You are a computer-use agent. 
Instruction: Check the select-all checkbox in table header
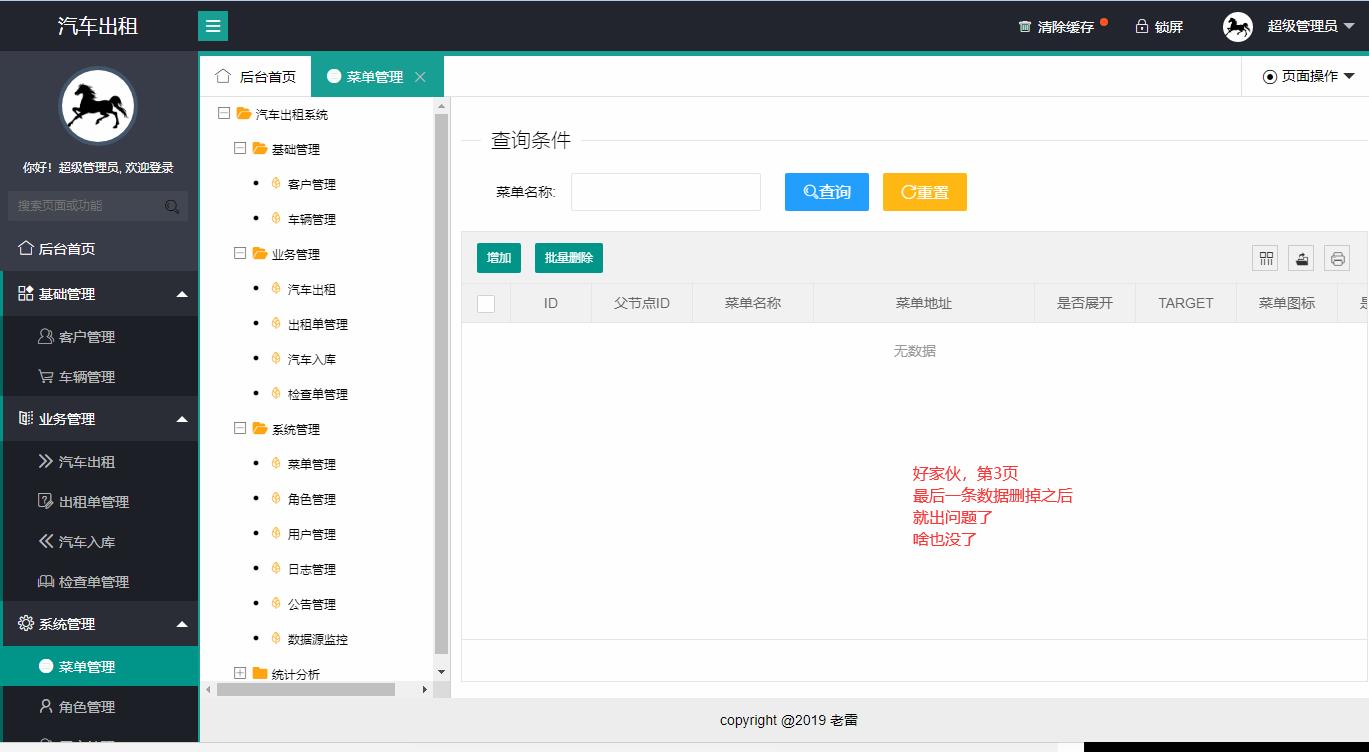486,303
